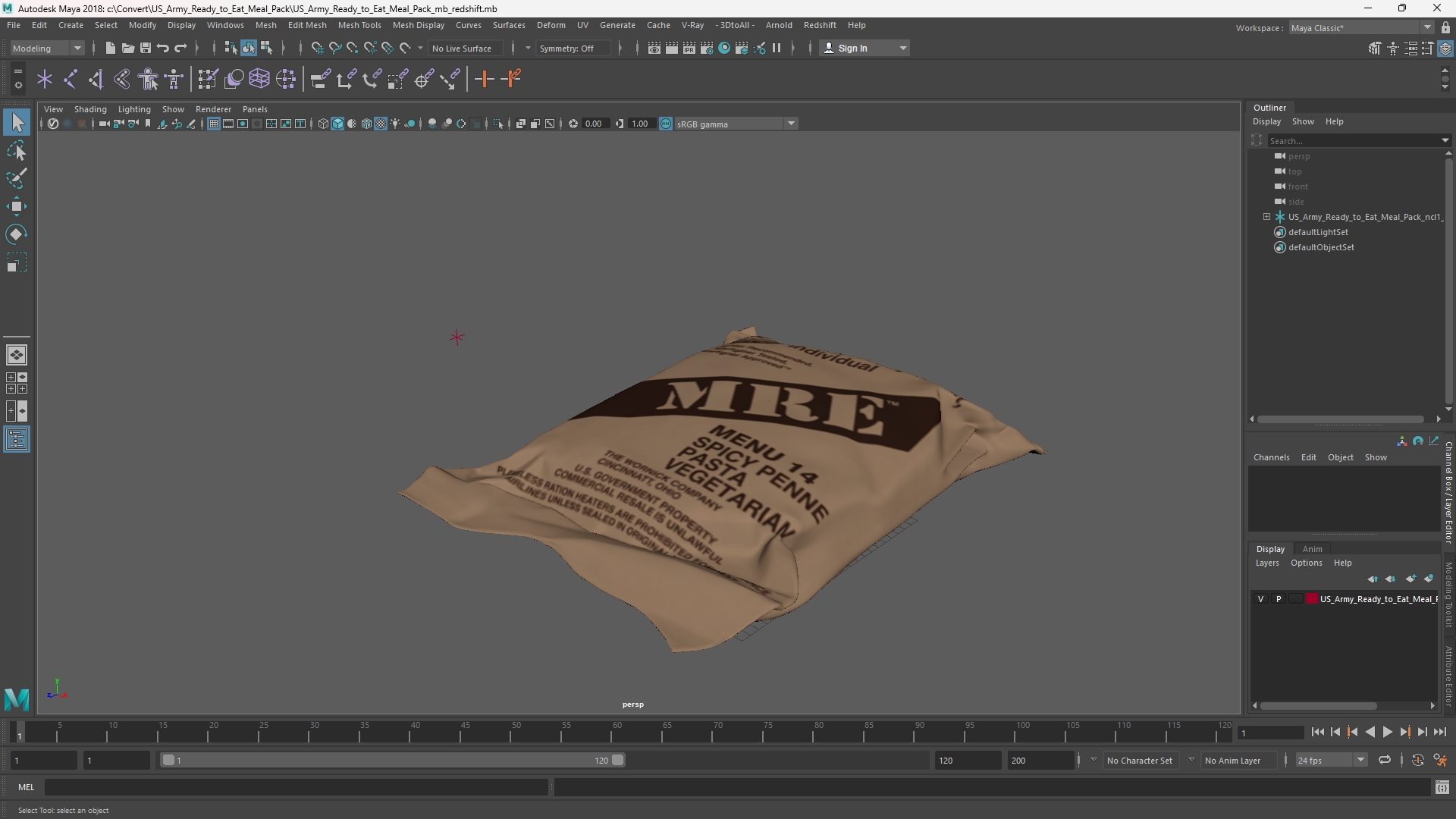Select the Move tool in the toolbox
Screen dimensions: 1456x819
pos(16,206)
